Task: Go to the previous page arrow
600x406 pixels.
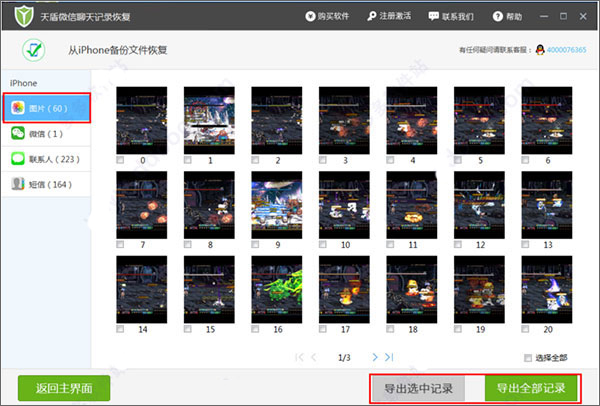Action: point(313,357)
